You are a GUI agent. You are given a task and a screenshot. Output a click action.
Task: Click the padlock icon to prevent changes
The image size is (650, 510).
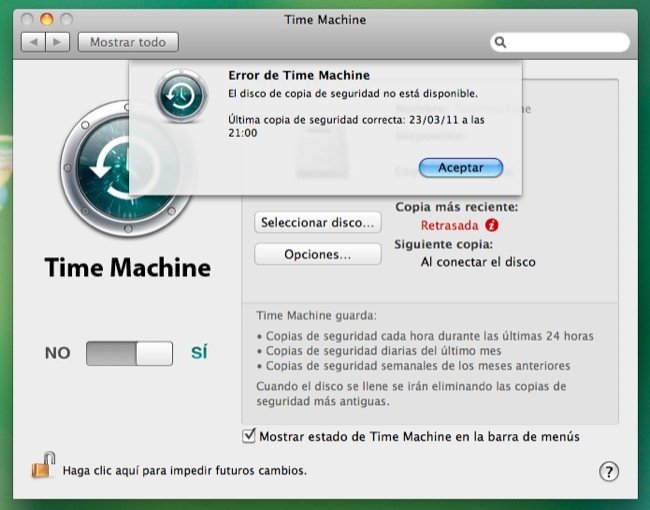click(42, 466)
